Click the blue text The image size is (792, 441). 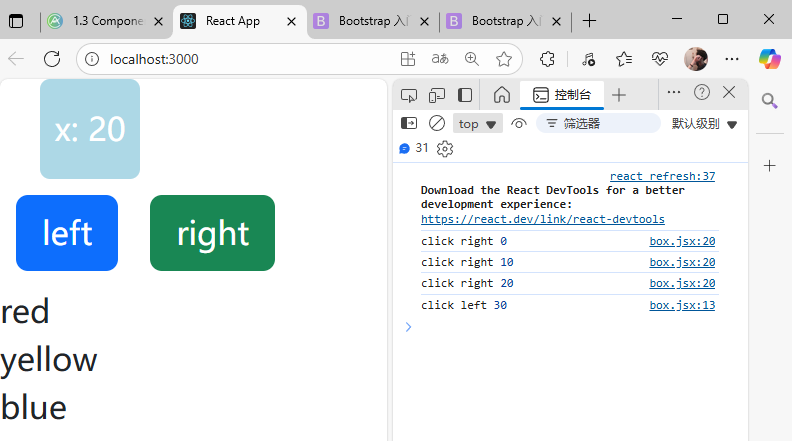(x=33, y=408)
